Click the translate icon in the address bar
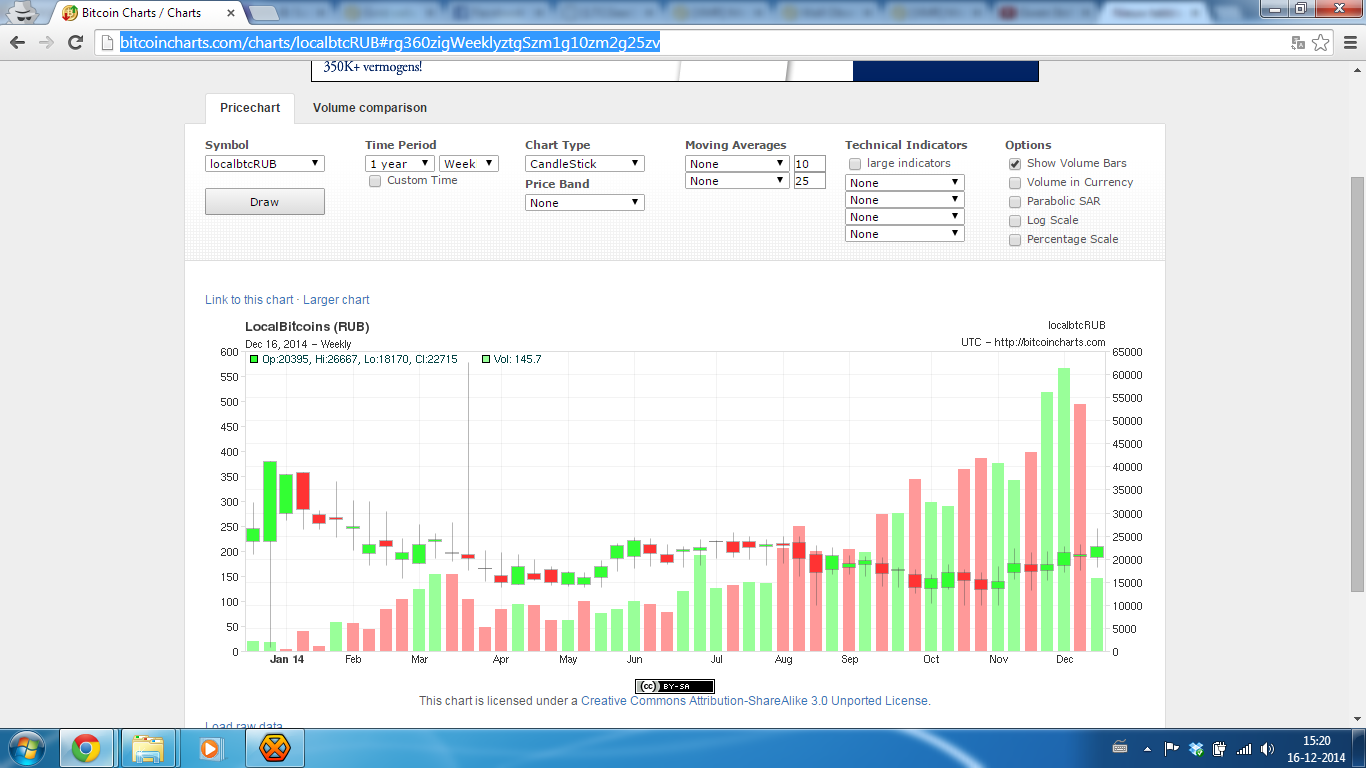The height and width of the screenshot is (768, 1366). (x=1298, y=42)
